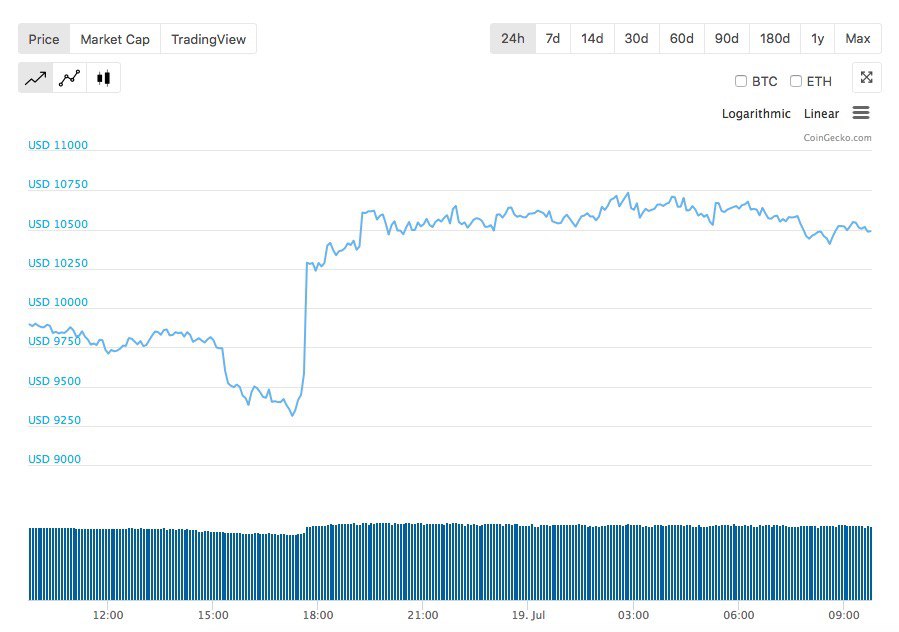Screen dimensions: 899x632
Task: Choose the 90d time range
Action: [726, 38]
